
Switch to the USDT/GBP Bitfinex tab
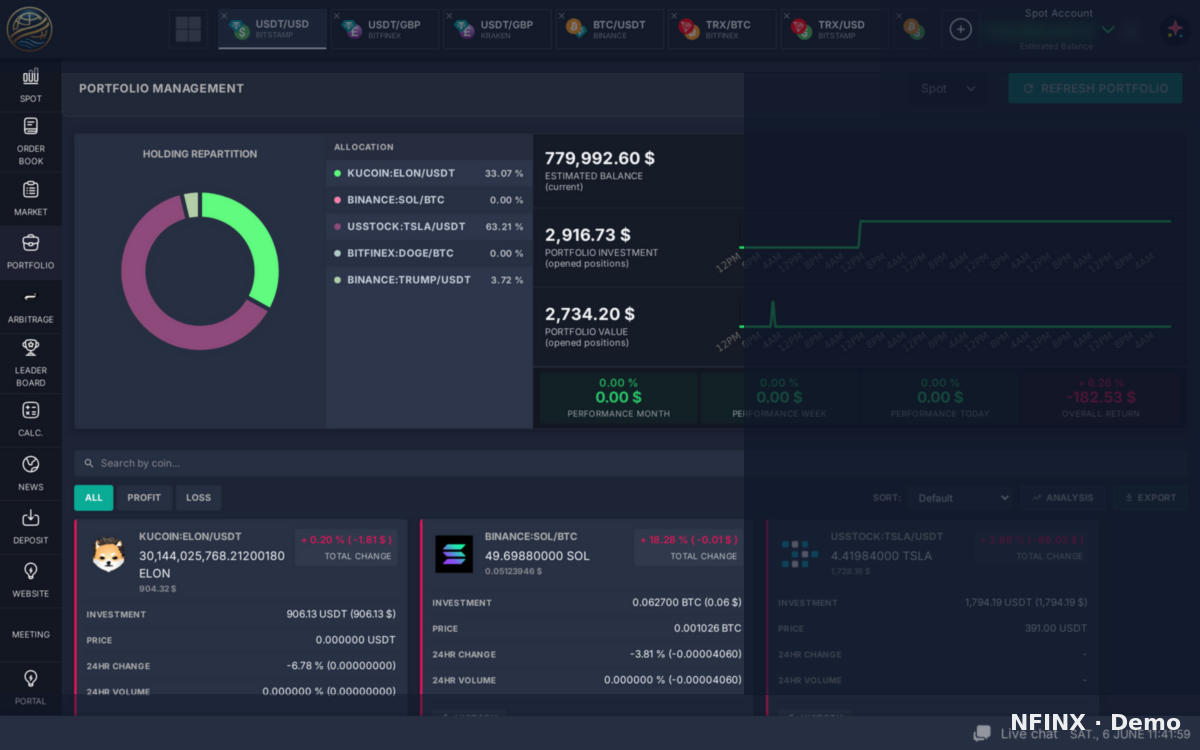pyautogui.click(x=385, y=29)
